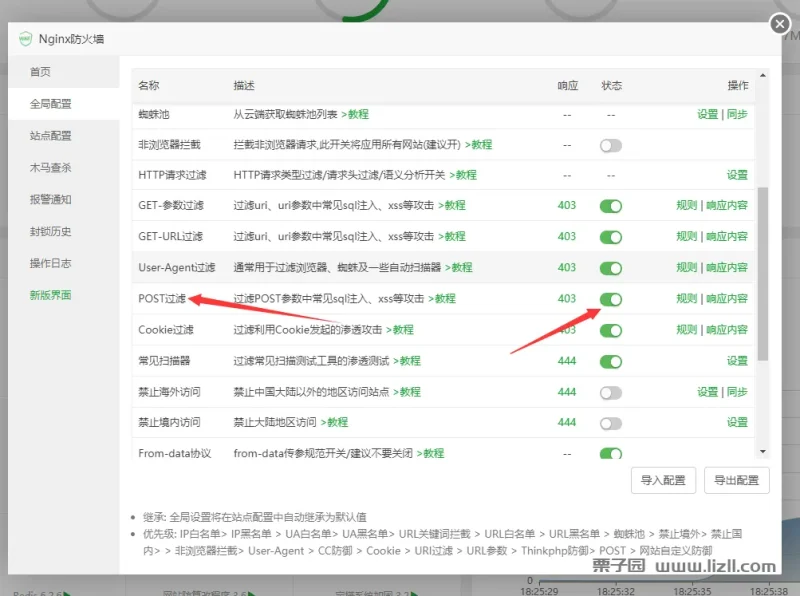Open 设置 for 蜘蛛池 row
Viewport: 800px width, 596px height.
point(707,114)
